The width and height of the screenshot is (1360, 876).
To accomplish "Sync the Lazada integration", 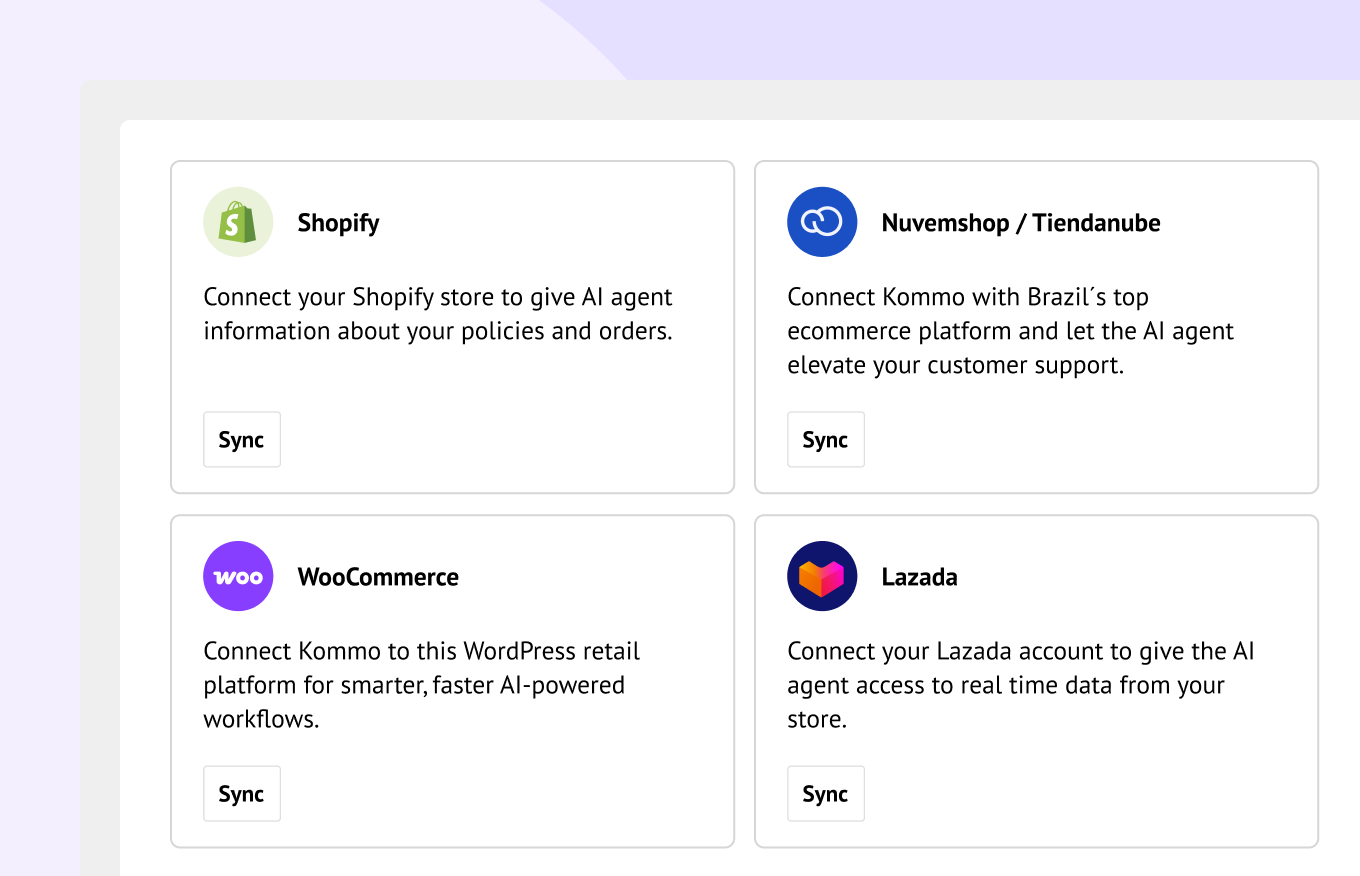I will pos(826,794).
